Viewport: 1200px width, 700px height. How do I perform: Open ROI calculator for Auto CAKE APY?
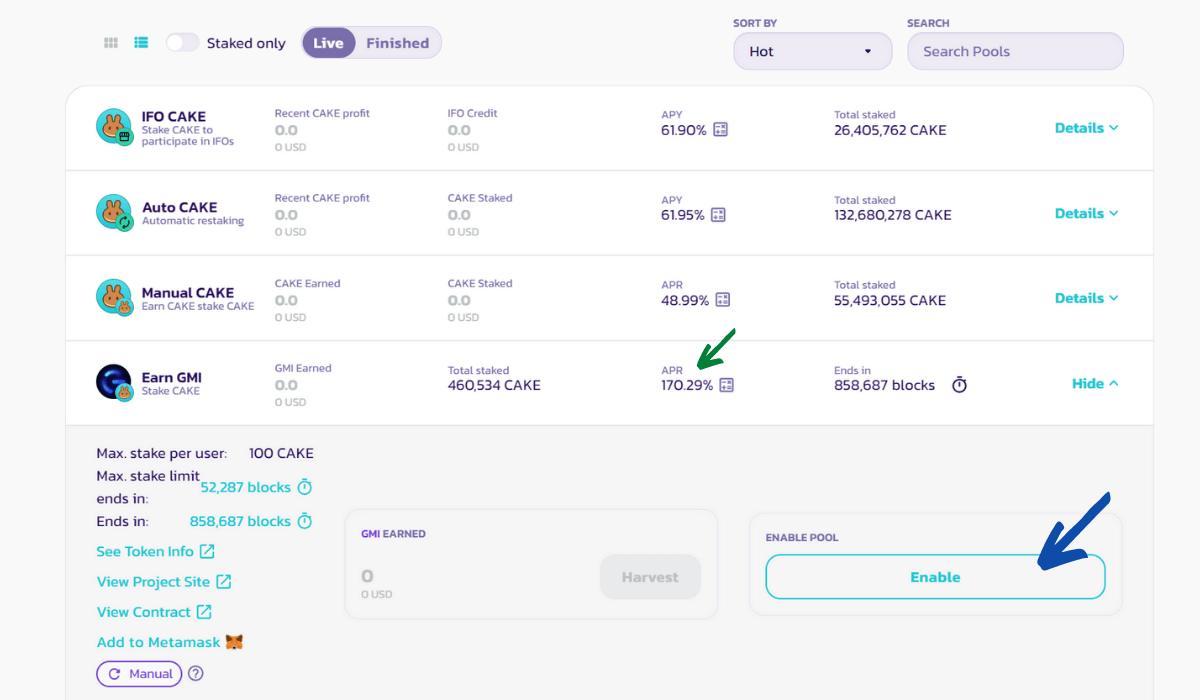pos(718,215)
